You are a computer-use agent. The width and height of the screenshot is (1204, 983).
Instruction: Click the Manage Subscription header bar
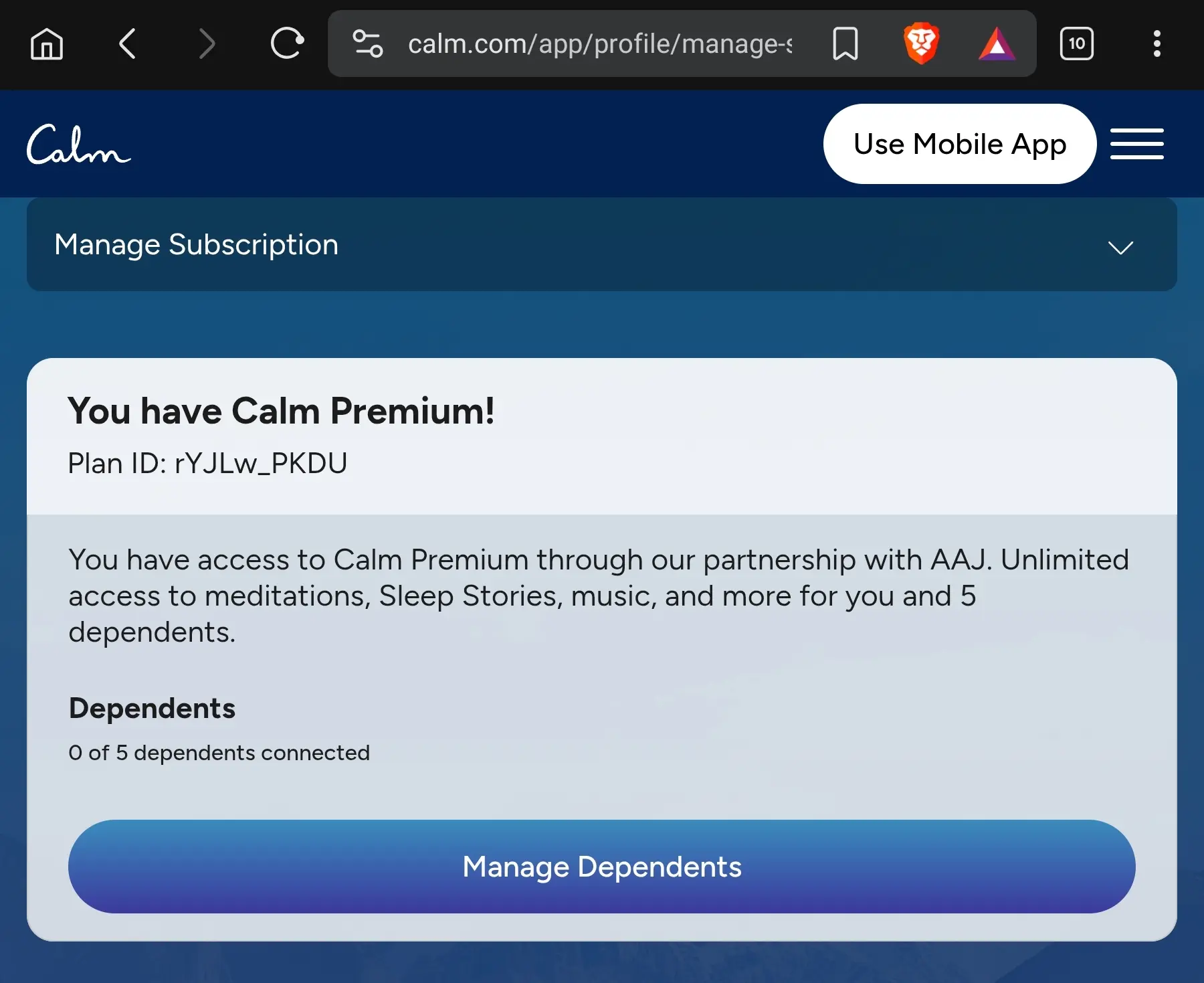[602, 244]
